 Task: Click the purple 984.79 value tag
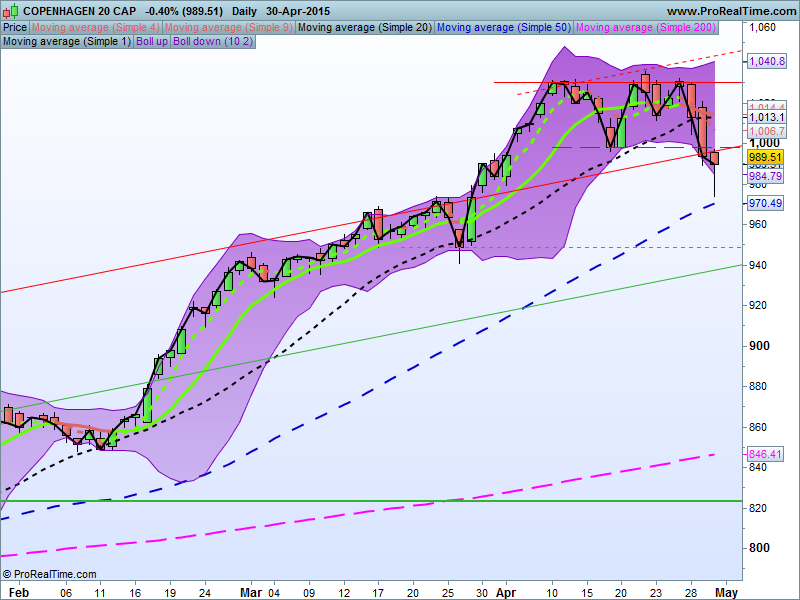coord(764,176)
